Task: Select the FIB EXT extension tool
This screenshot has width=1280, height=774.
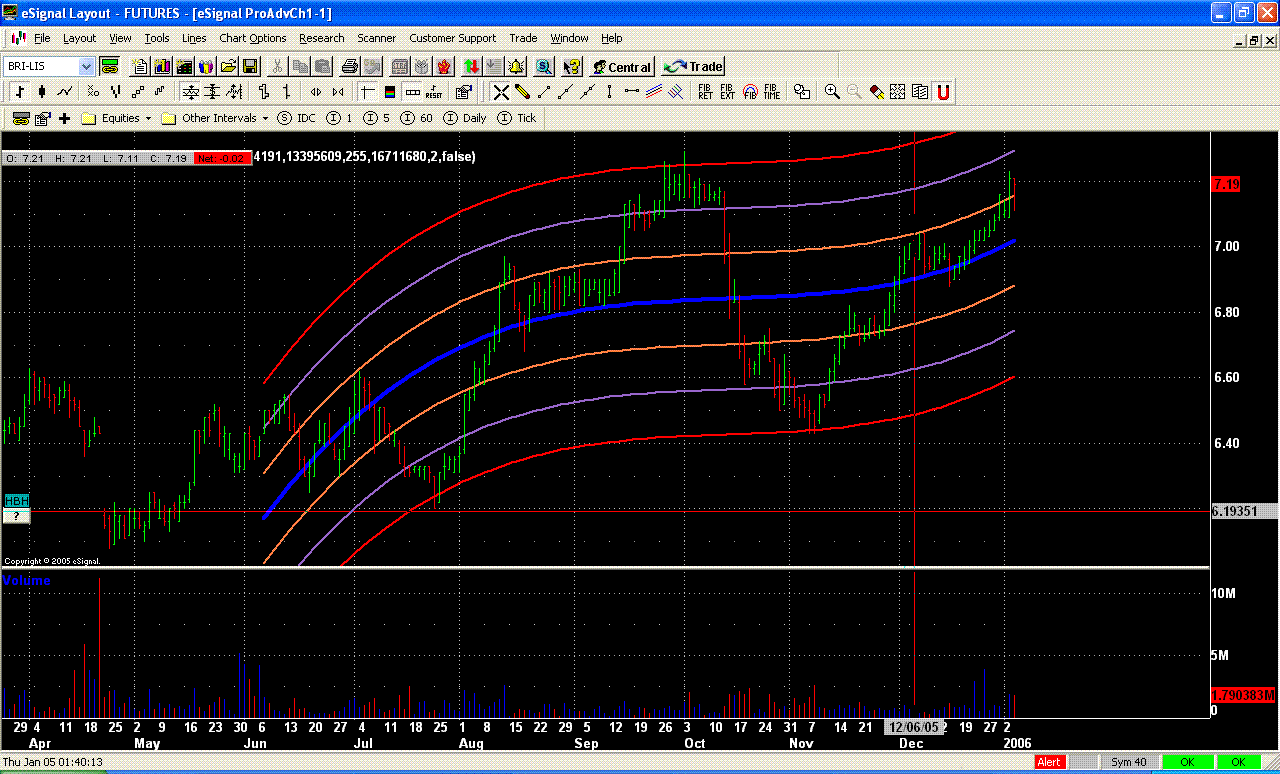Action: click(x=727, y=92)
